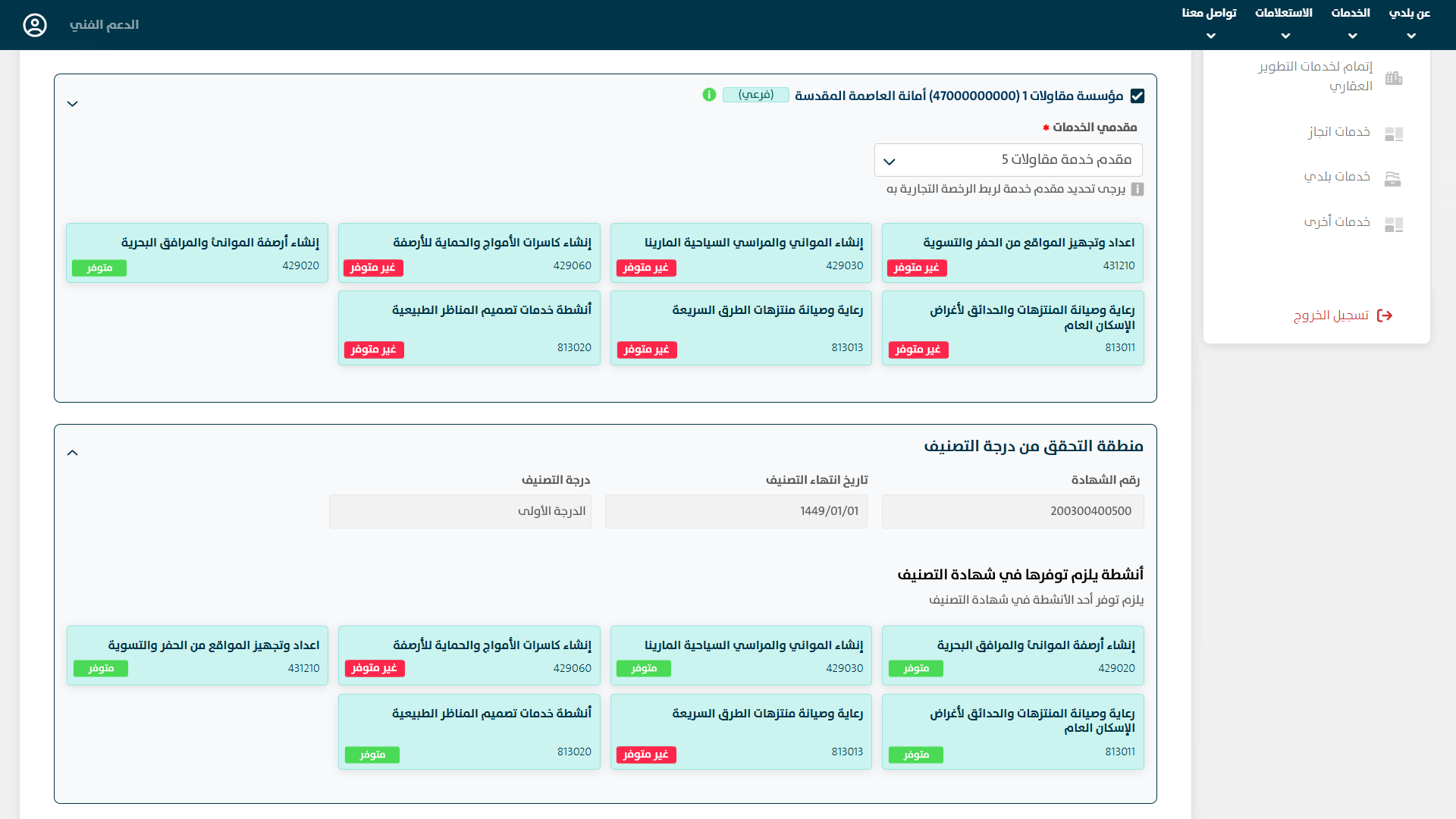Select the 429020 marine docks activity card
Viewport: 1456px width, 819px height.
point(197,253)
